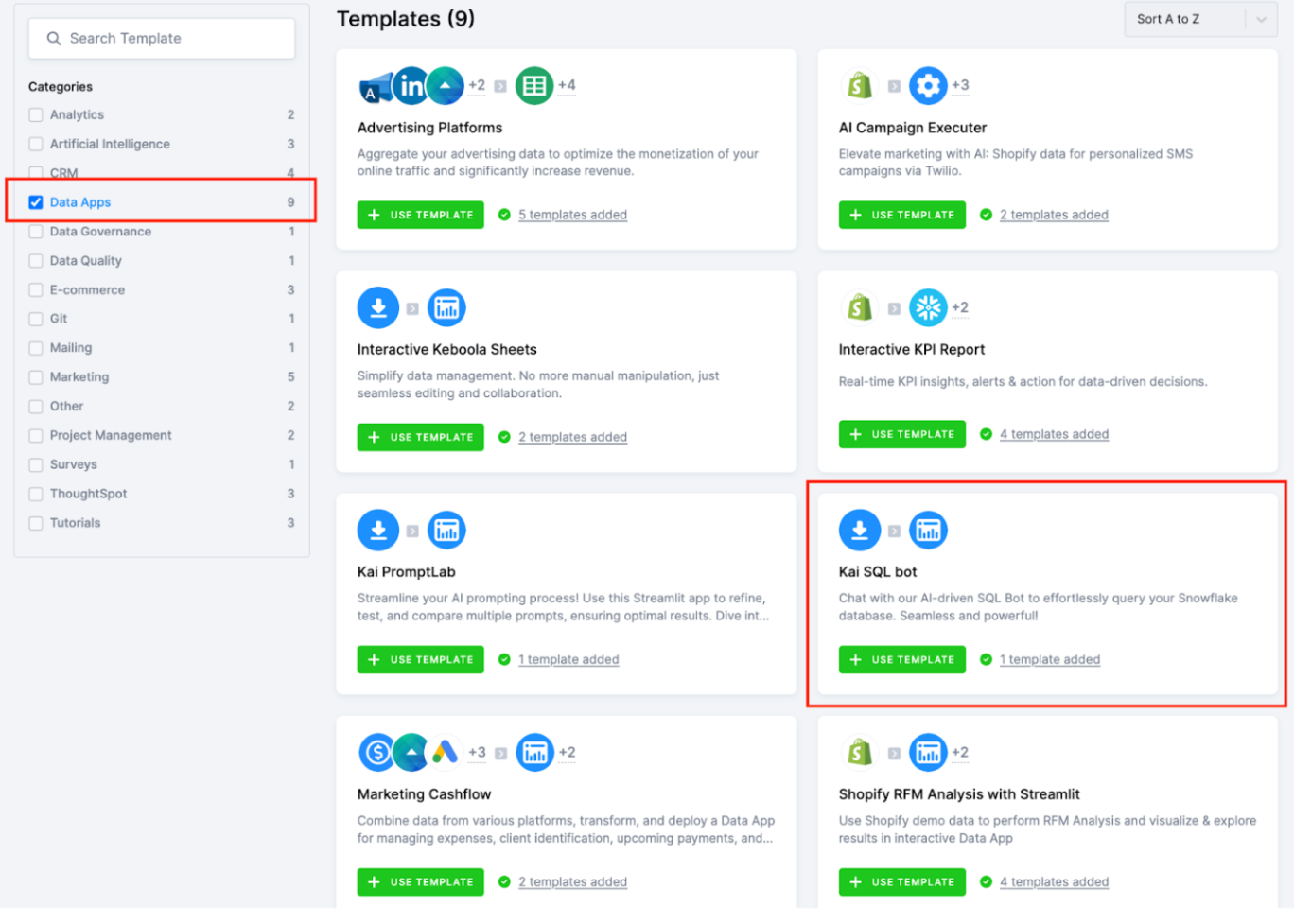Image resolution: width=1294 pixels, height=924 pixels.
Task: Click the gear icon on AI Campaign Executer
Action: click(x=928, y=86)
